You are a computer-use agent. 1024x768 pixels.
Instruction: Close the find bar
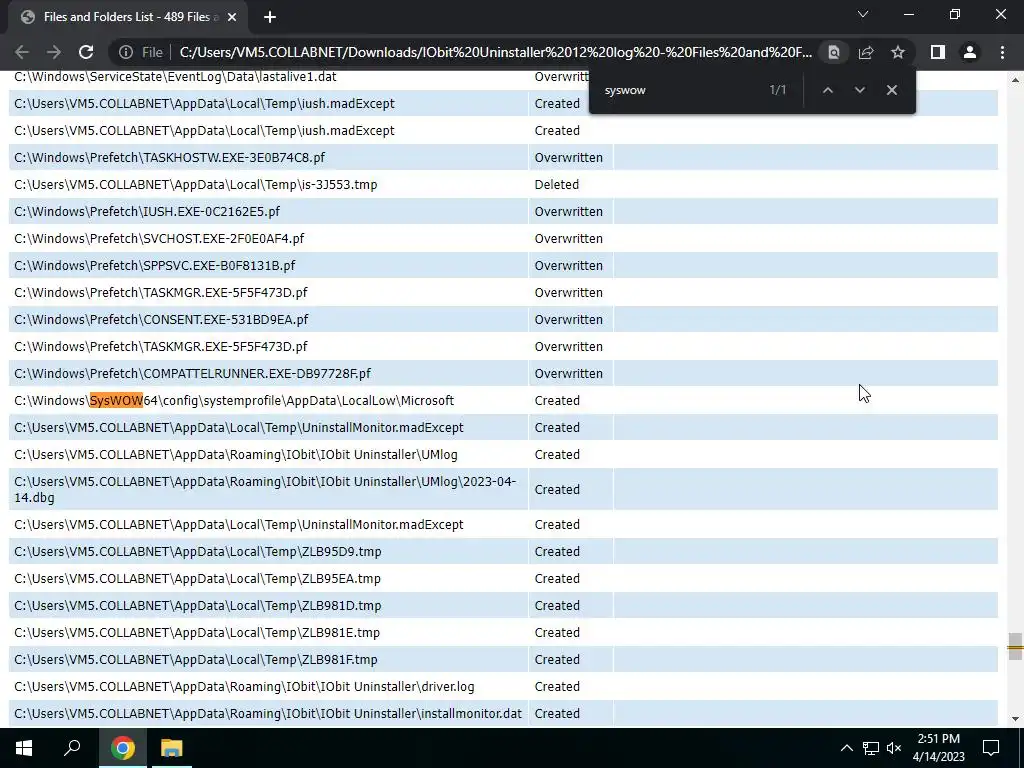pyautogui.click(x=891, y=90)
